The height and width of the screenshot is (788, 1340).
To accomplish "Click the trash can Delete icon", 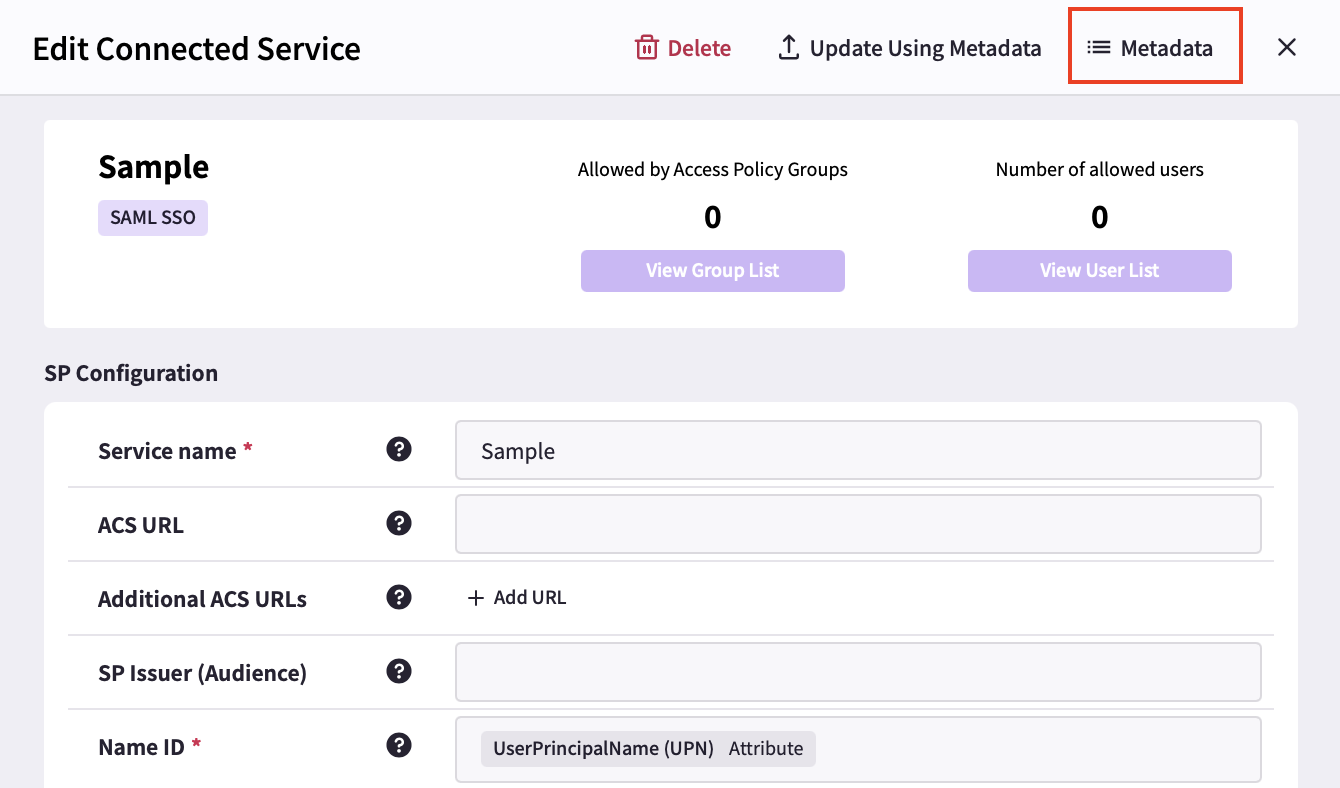I will pyautogui.click(x=647, y=47).
